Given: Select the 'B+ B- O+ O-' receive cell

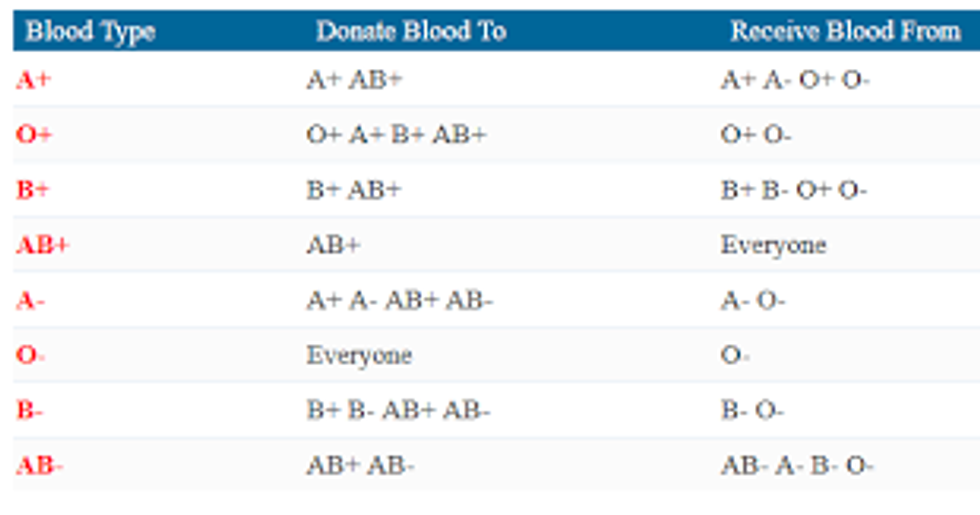Looking at the screenshot, I should pyautogui.click(x=794, y=190).
